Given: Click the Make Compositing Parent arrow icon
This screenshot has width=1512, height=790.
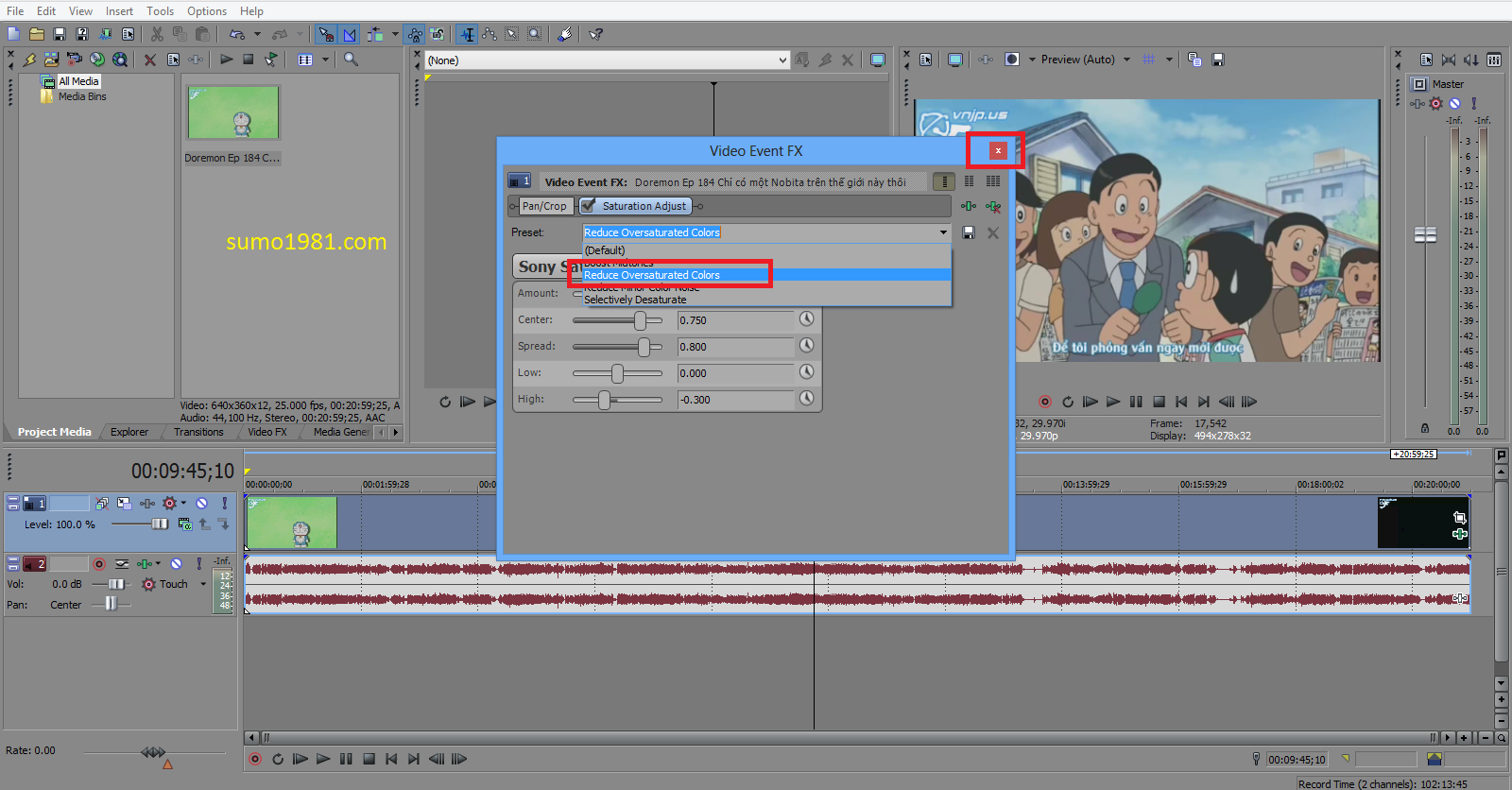Looking at the screenshot, I should tap(204, 524).
